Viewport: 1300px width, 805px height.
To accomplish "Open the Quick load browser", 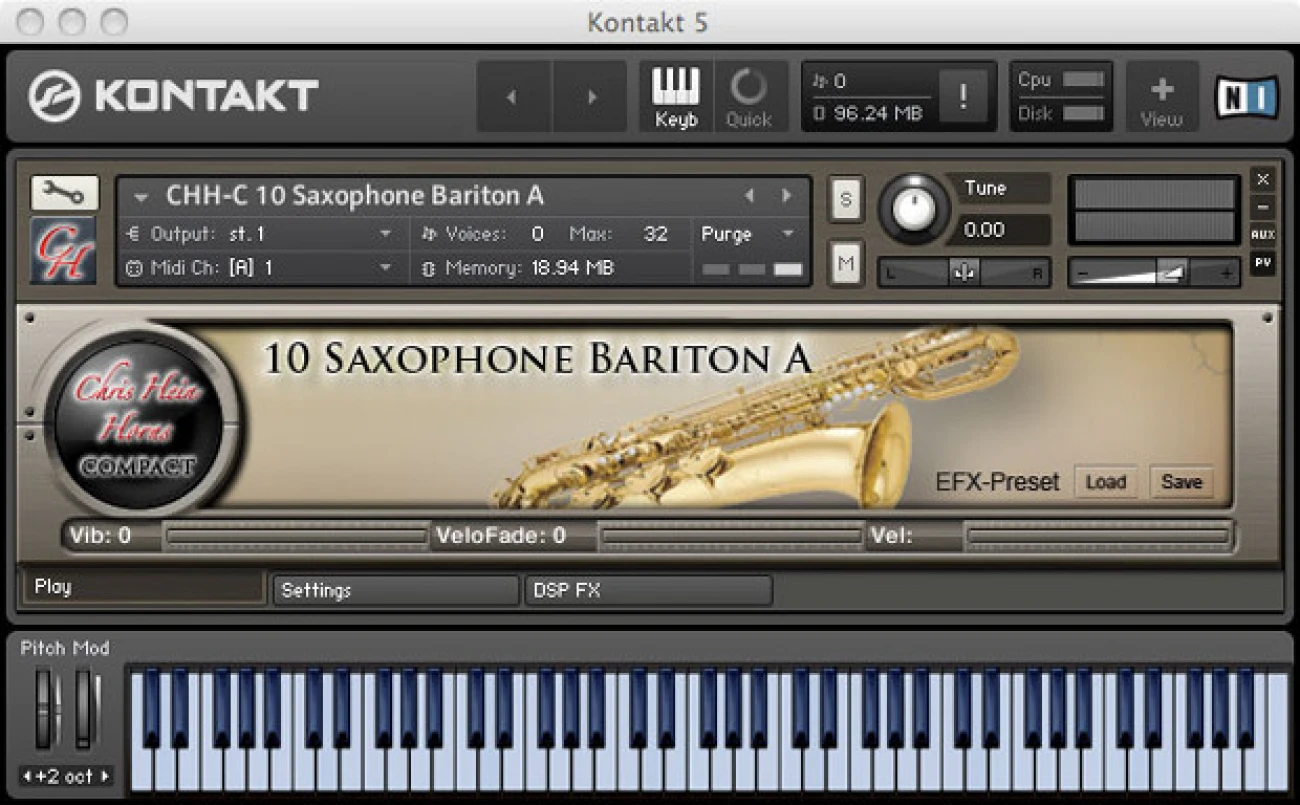I will [x=748, y=97].
